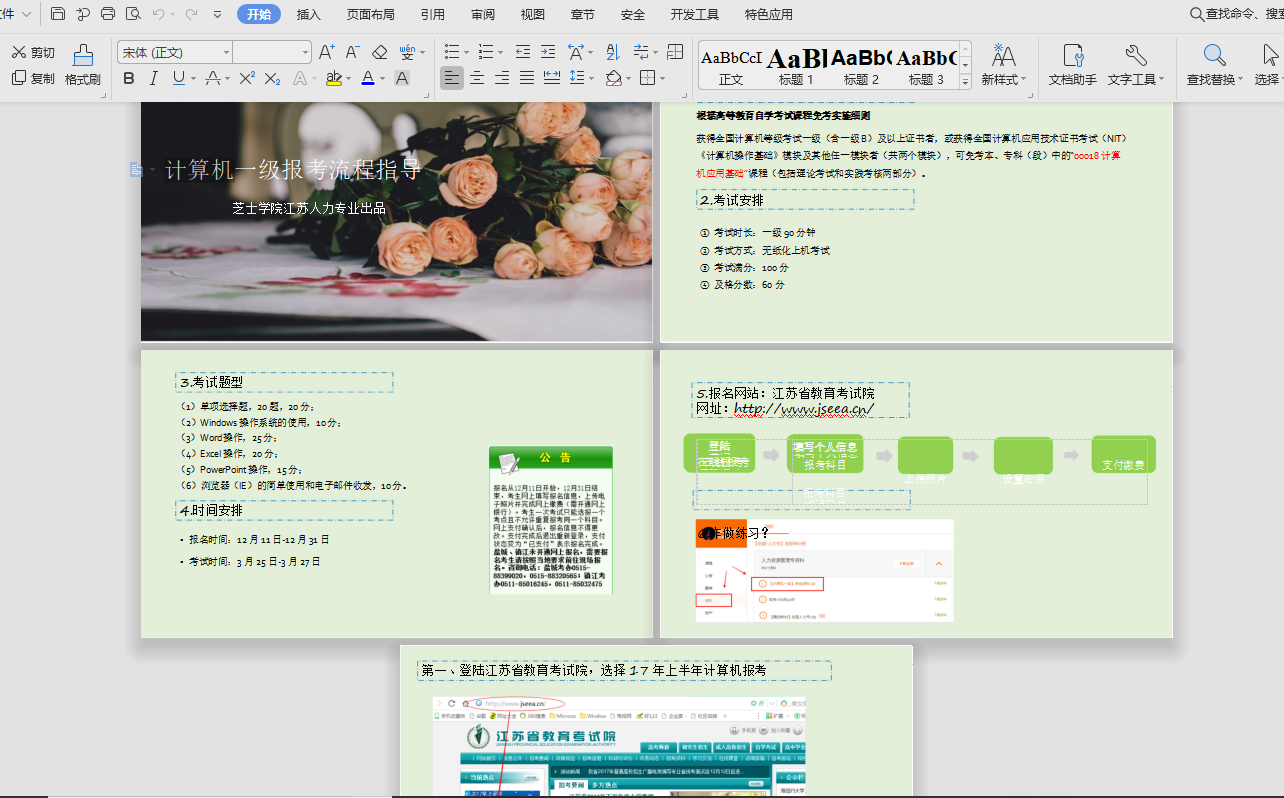Apply the yellow text highlight color

pyautogui.click(x=333, y=78)
